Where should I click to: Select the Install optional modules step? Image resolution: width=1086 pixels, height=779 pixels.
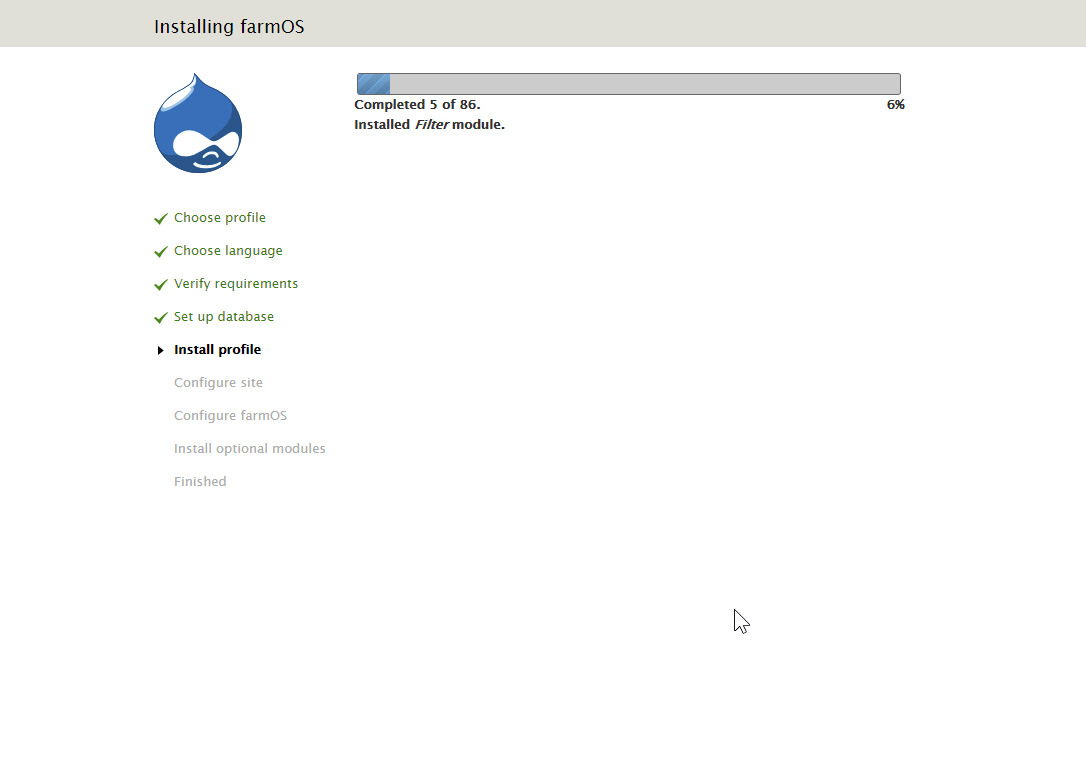pos(249,449)
